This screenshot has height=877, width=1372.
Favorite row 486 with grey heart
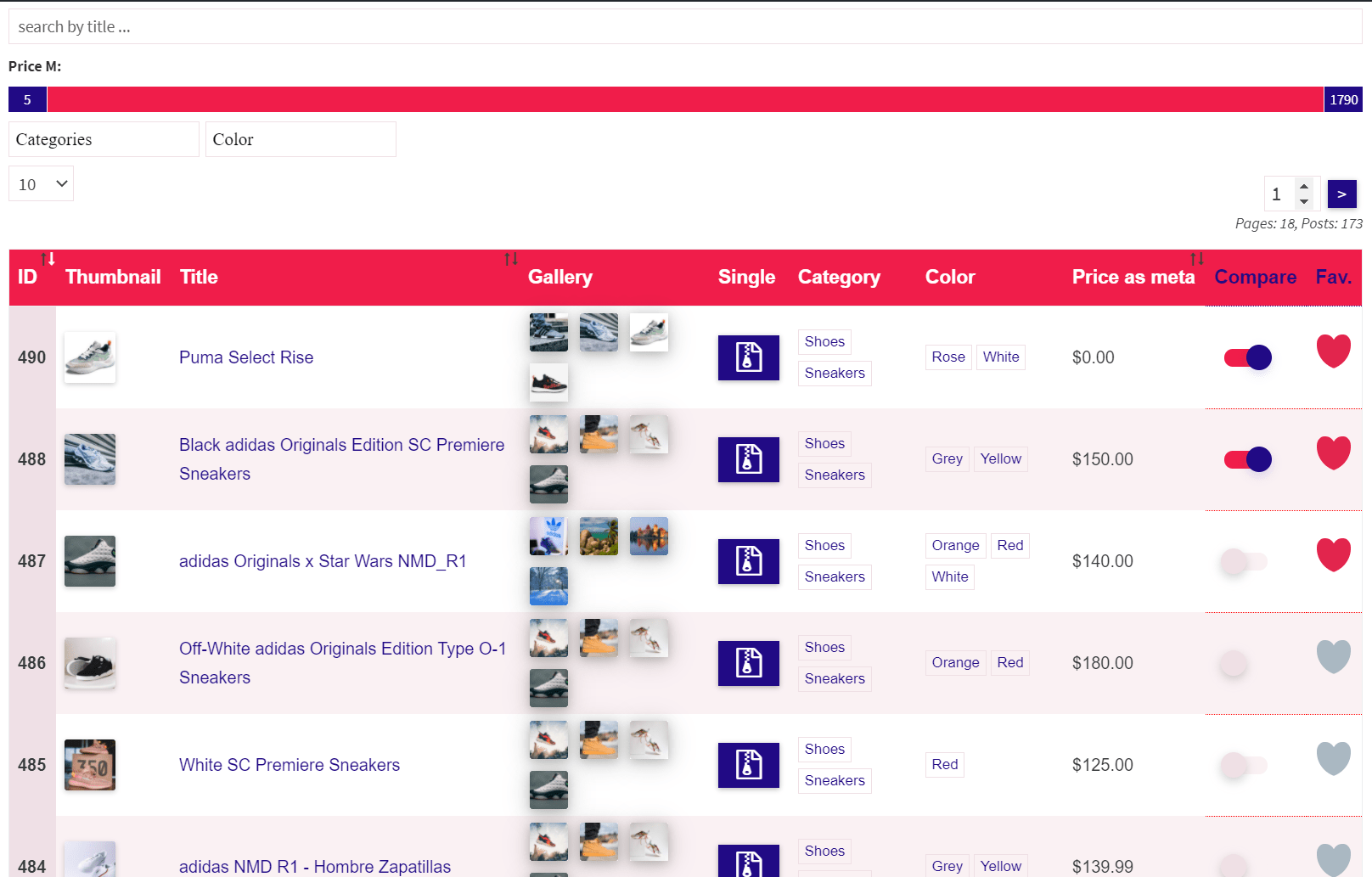pos(1333,656)
